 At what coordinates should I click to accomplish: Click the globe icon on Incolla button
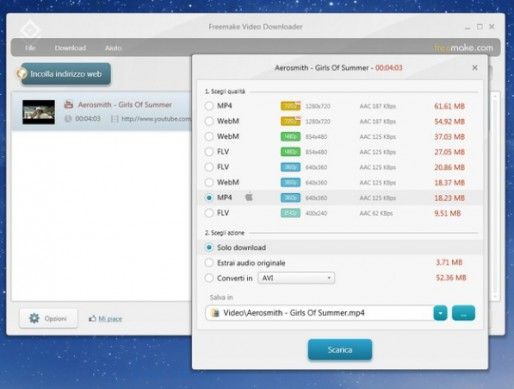click(22, 74)
